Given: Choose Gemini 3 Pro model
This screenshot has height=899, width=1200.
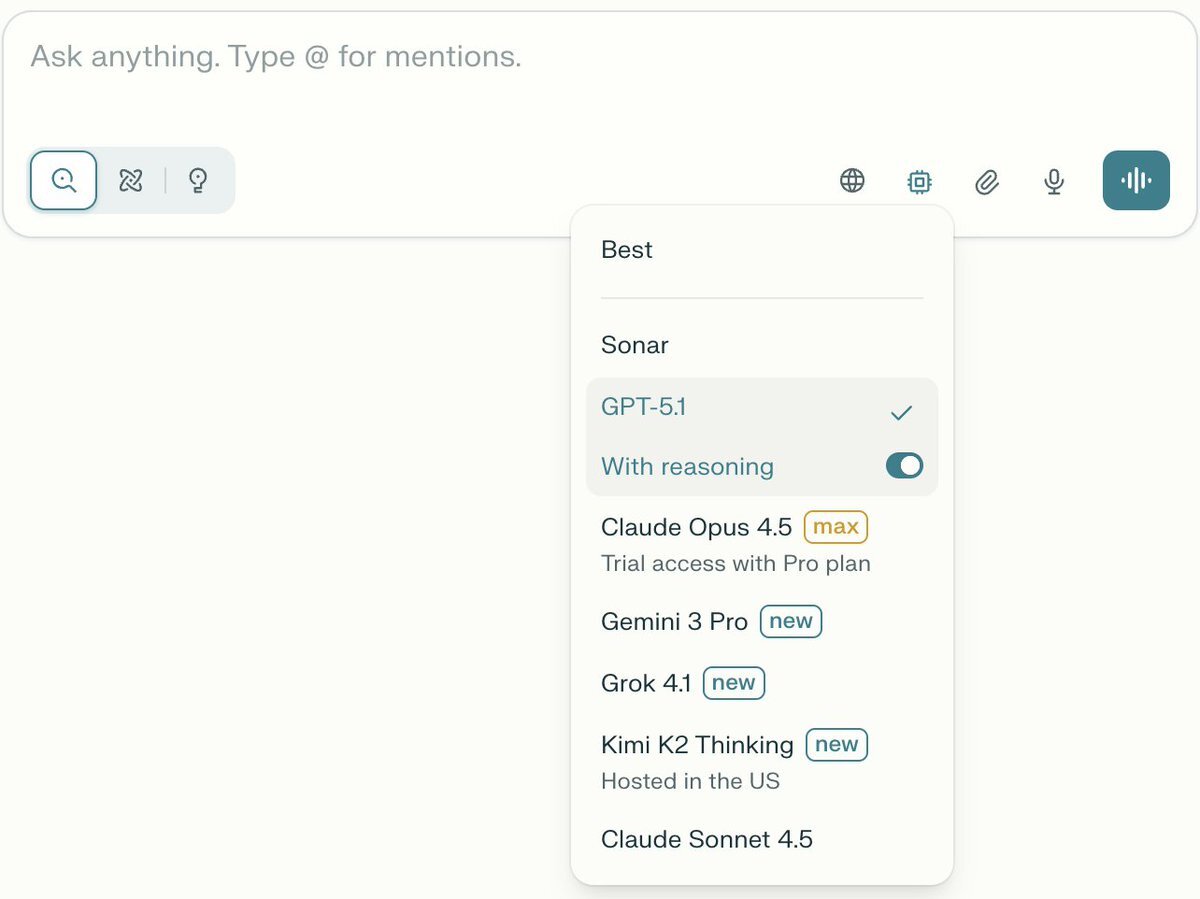Looking at the screenshot, I should (674, 621).
